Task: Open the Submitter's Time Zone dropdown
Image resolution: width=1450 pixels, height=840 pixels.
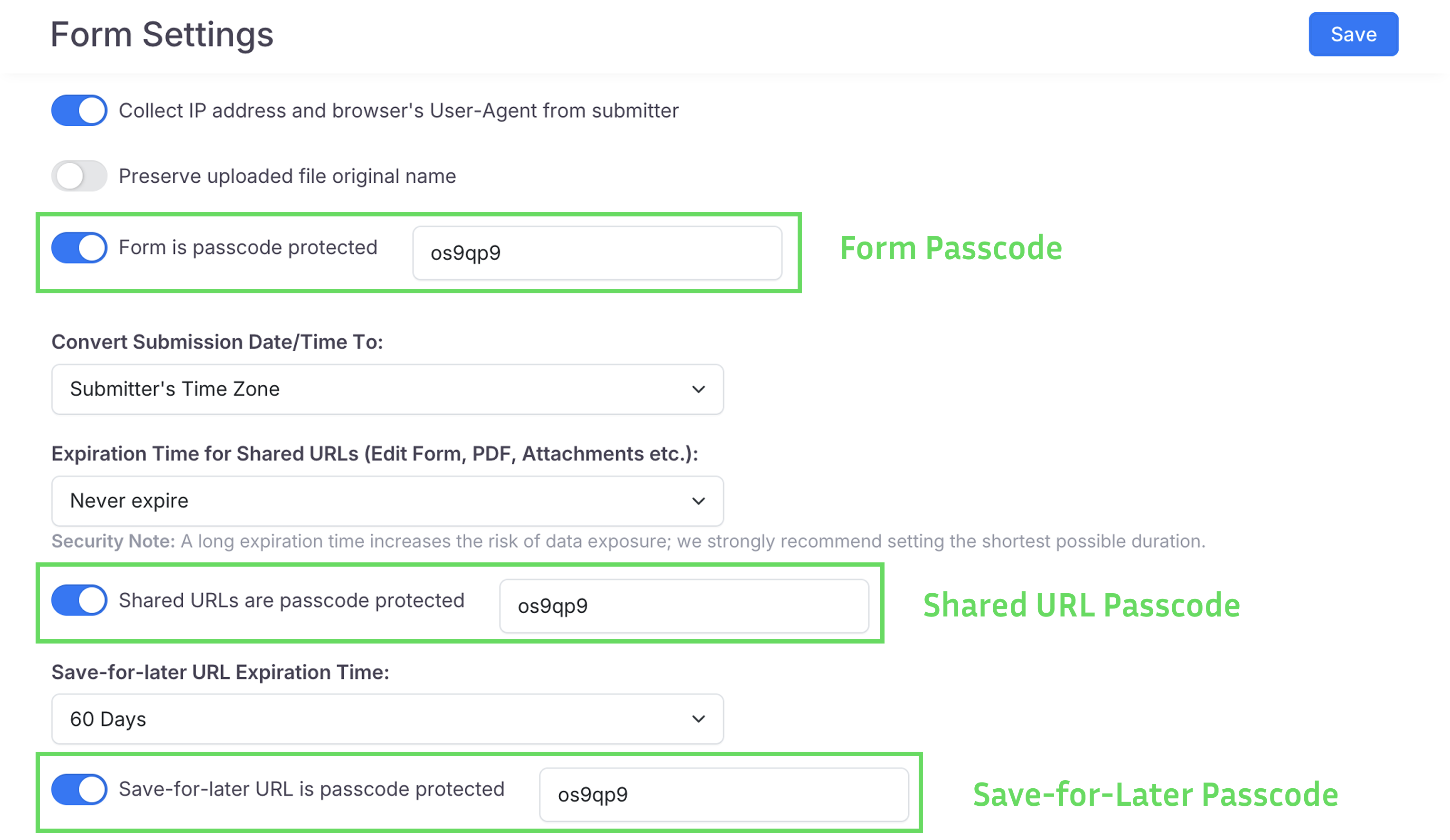Action: pos(387,389)
